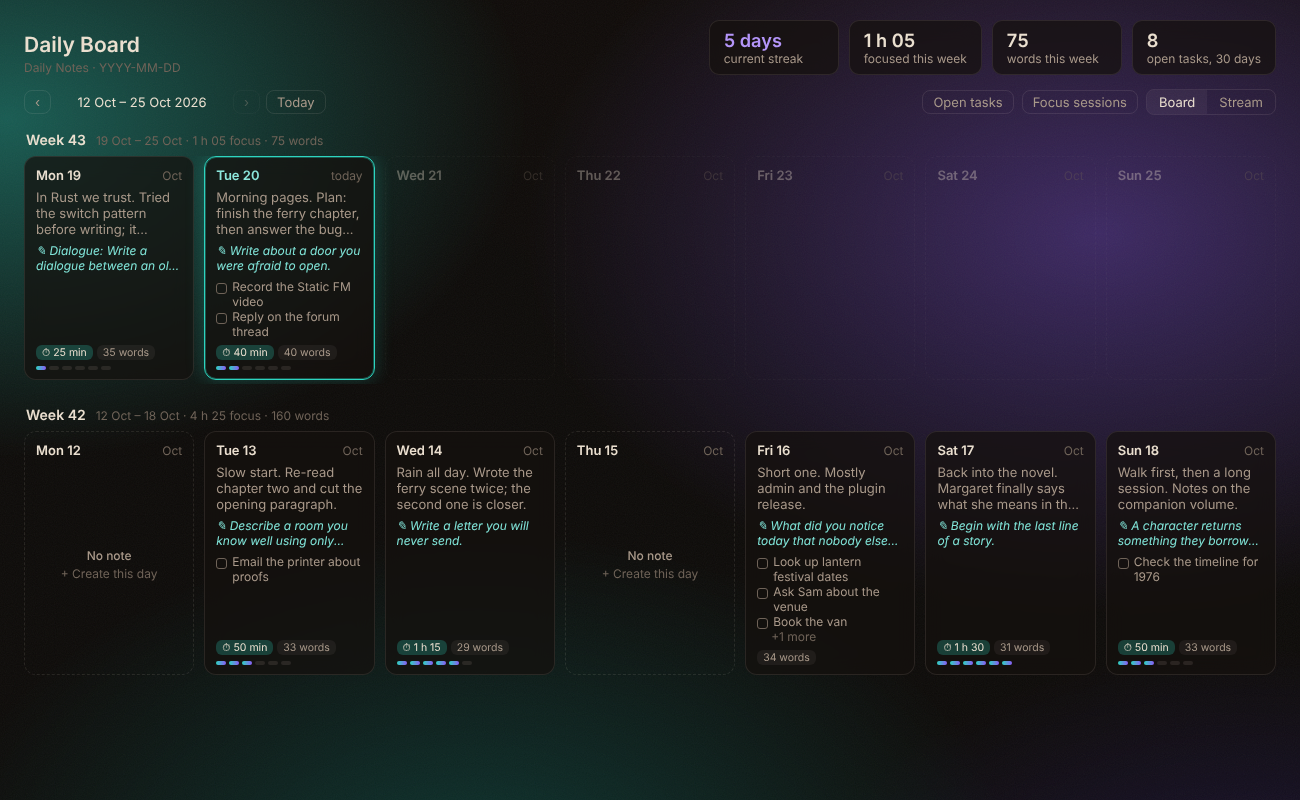Click the 34 words badge on Fri 16

point(786,657)
